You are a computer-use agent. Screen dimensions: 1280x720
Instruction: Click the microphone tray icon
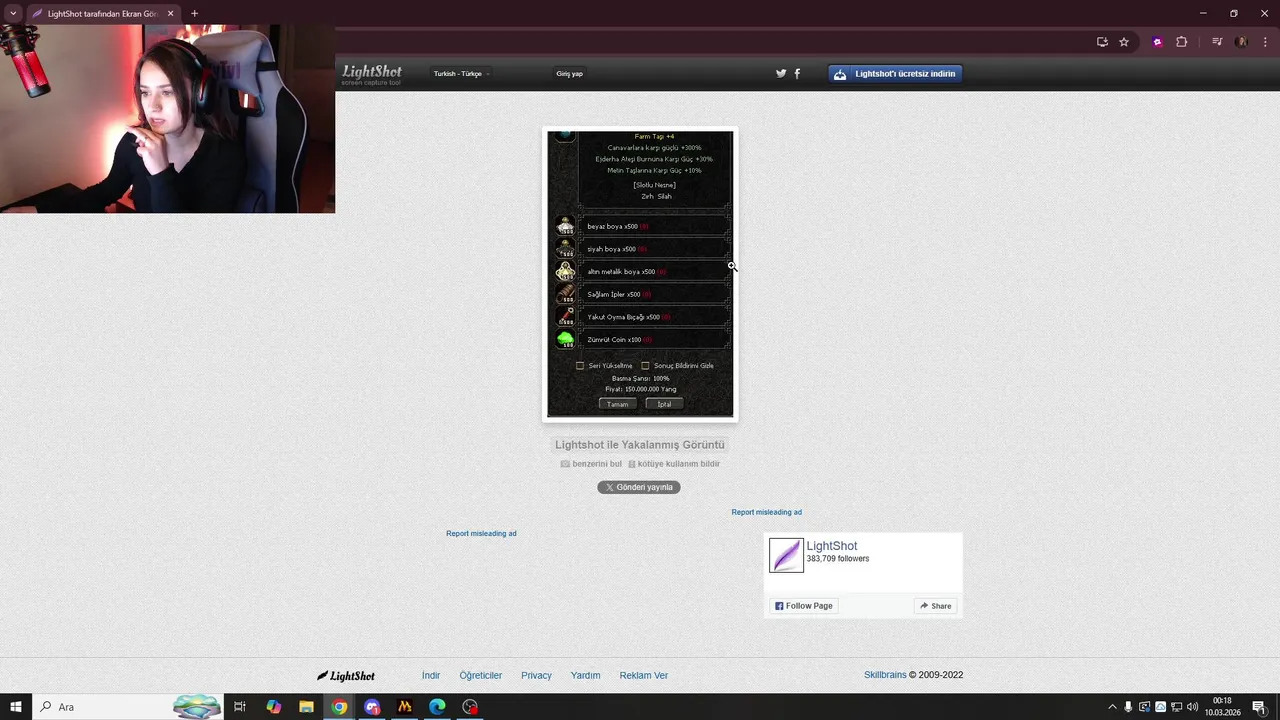click(1128, 707)
